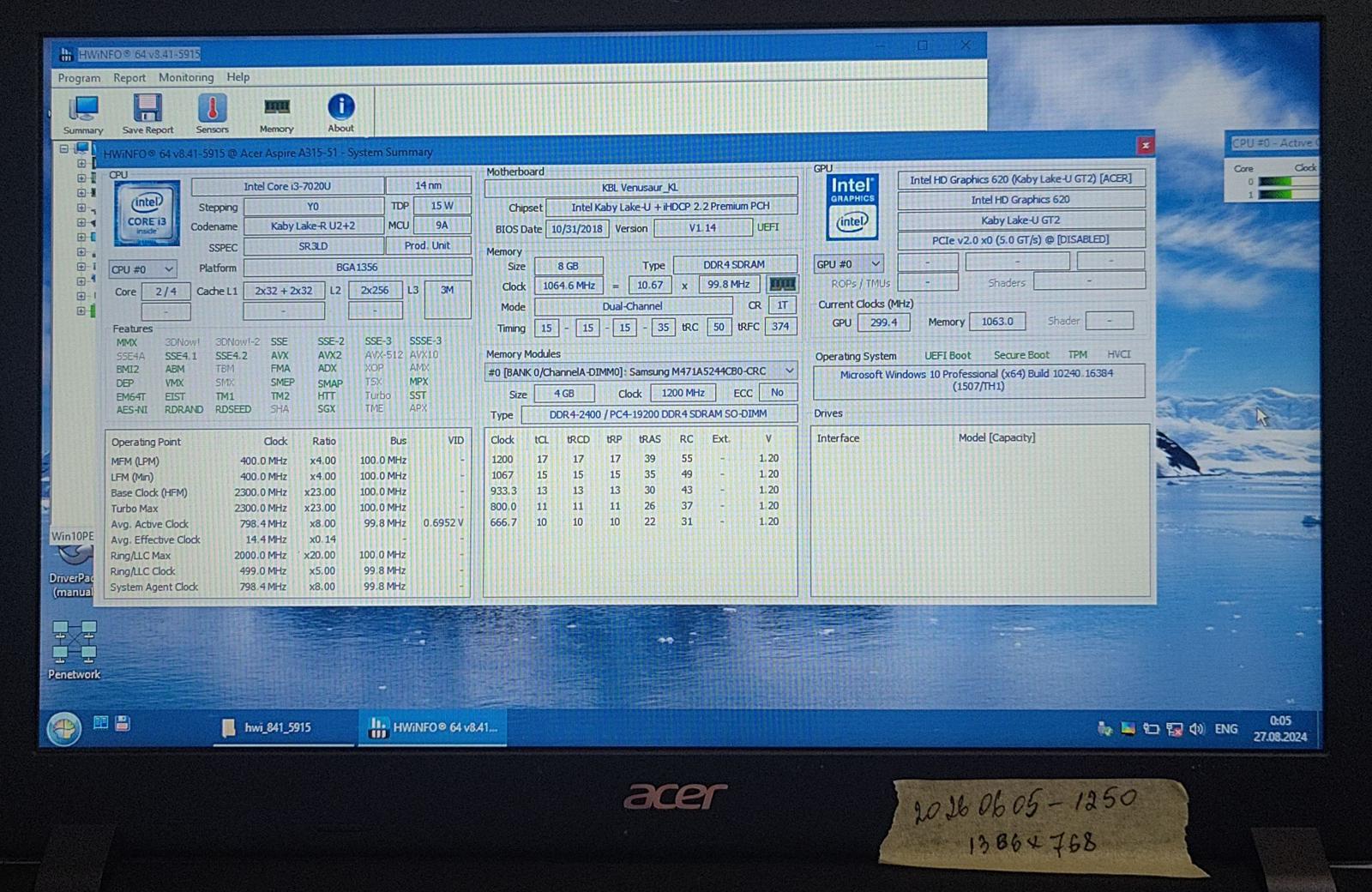Click the RAM chip icon beside 99.8 MHz
Image resolution: width=1372 pixels, height=892 pixels.
[782, 284]
